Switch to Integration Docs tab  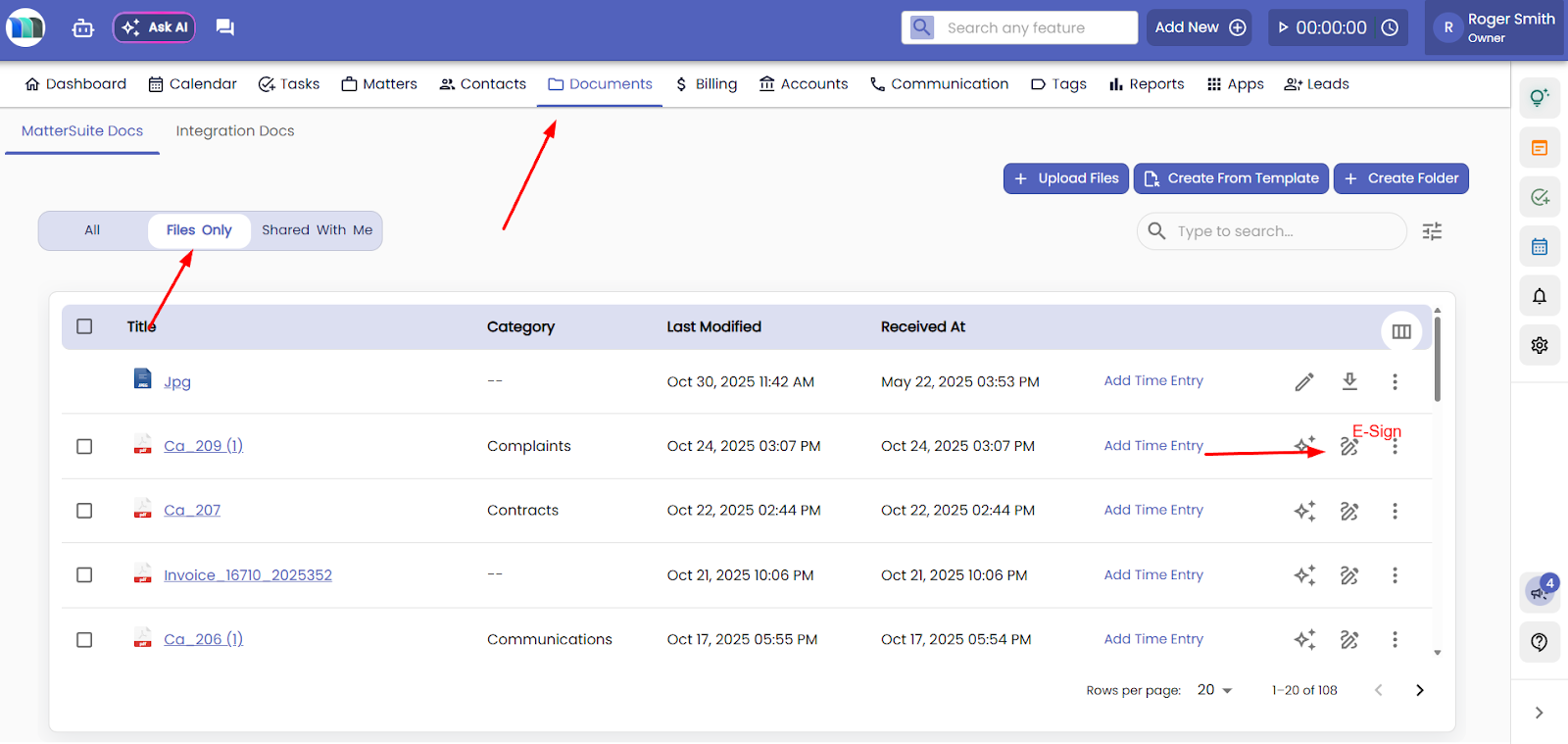[235, 131]
